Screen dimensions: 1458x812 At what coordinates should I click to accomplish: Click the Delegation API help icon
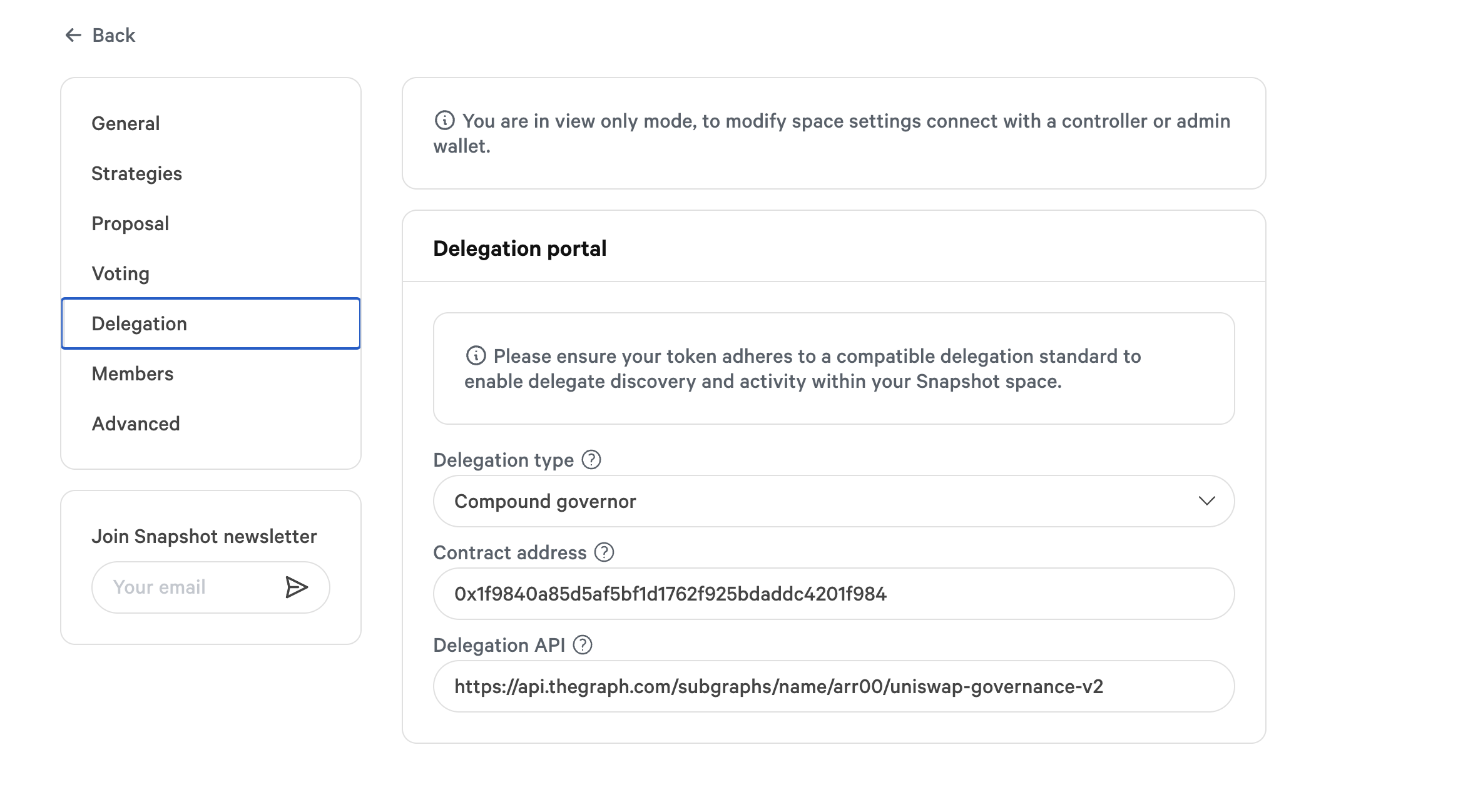point(583,645)
